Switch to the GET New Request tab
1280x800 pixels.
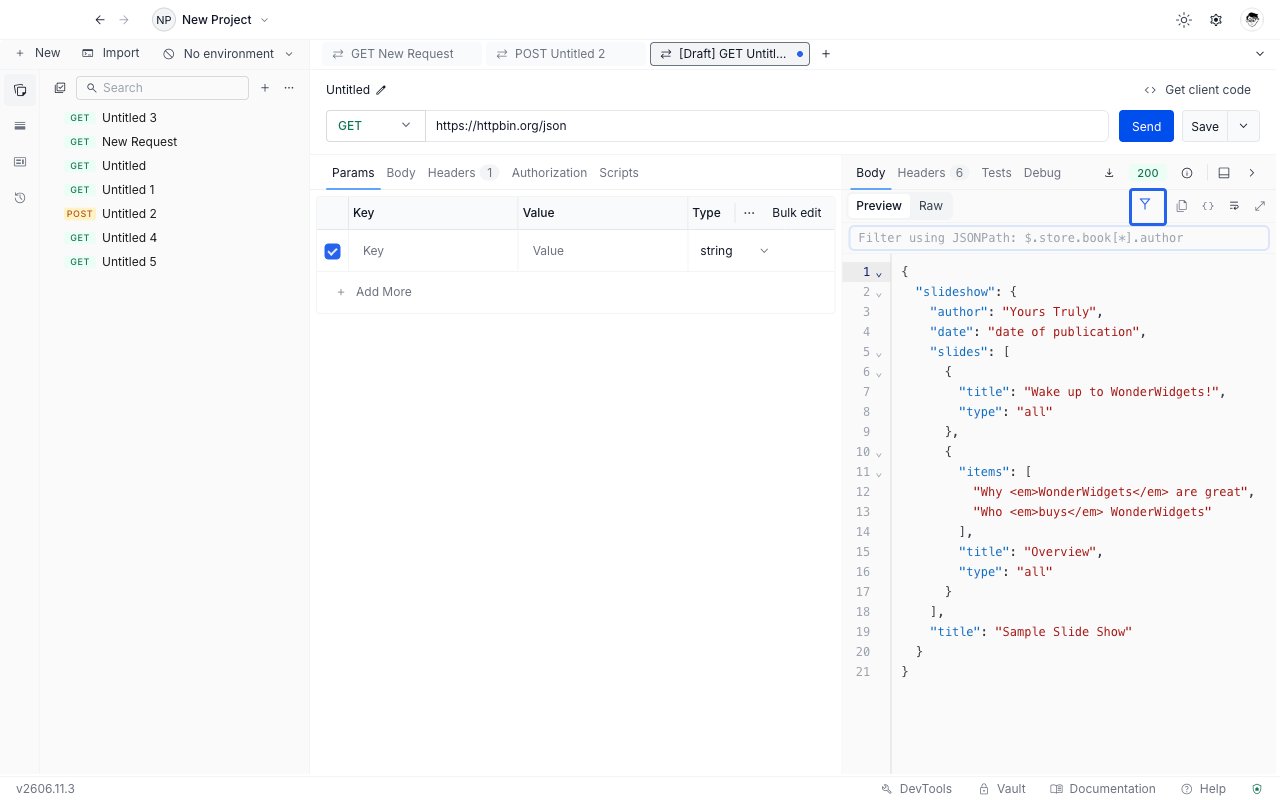coord(401,54)
